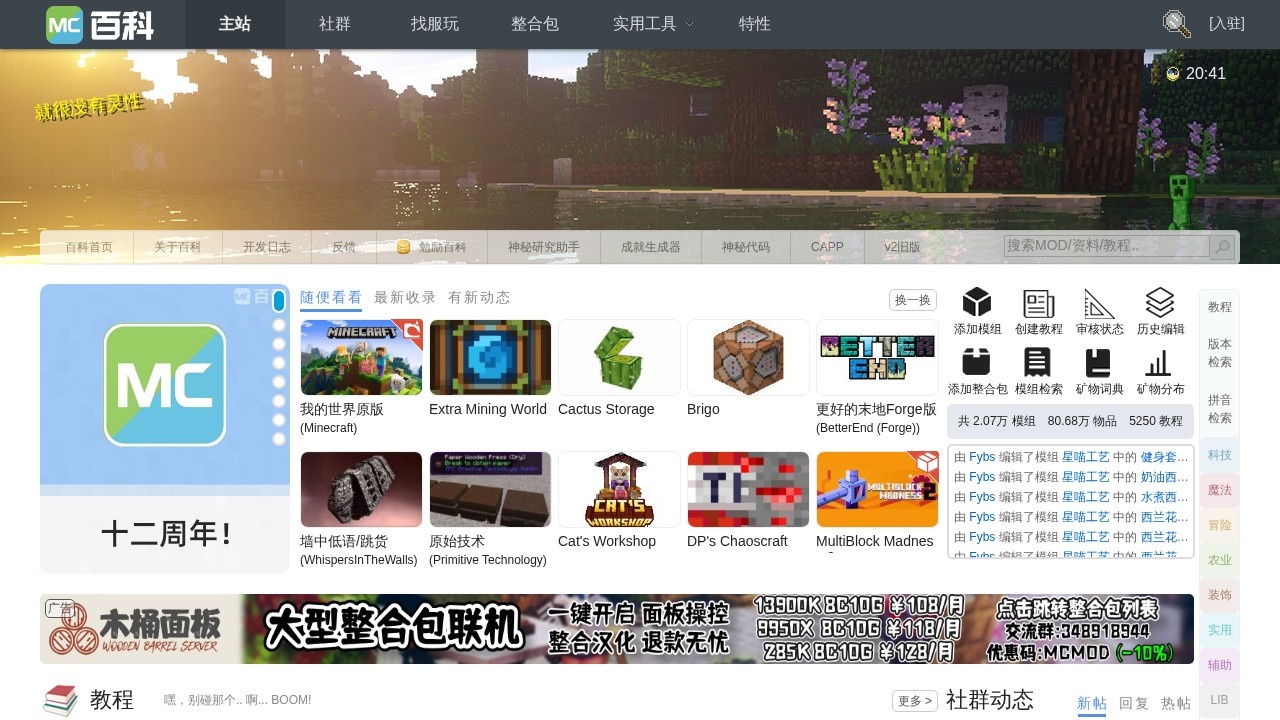The image size is (1280, 720).
Task: Click the 搜索MOD/资料/教程 search field
Action: (x=1105, y=246)
